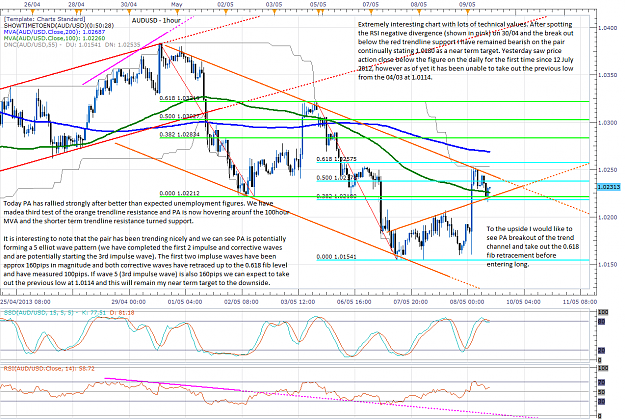Click the '10/05 04:00' time axis label
The image size is (625, 419).
pyautogui.click(x=523, y=302)
